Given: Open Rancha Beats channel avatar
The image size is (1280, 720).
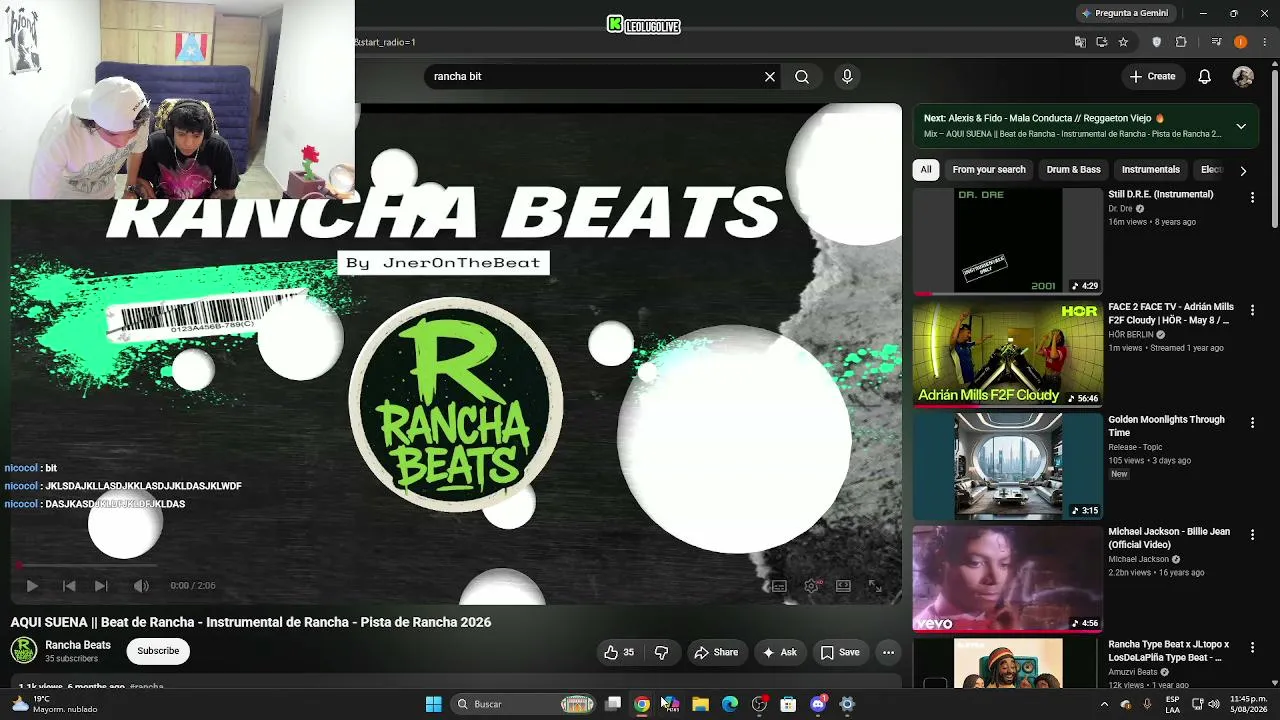Looking at the screenshot, I should click(24, 651).
